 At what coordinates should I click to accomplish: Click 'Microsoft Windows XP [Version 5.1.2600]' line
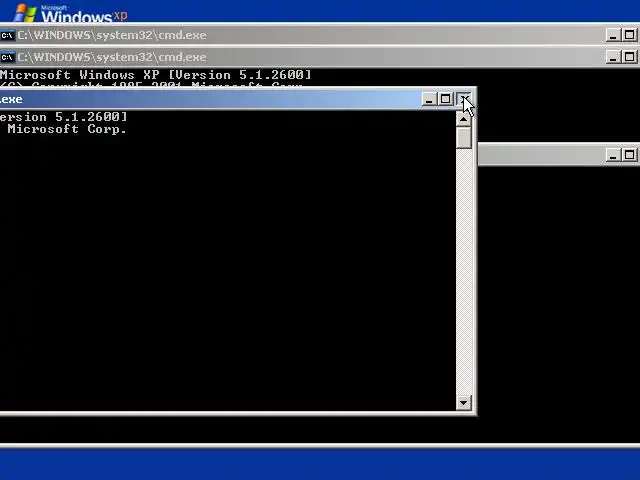pyautogui.click(x=156, y=75)
